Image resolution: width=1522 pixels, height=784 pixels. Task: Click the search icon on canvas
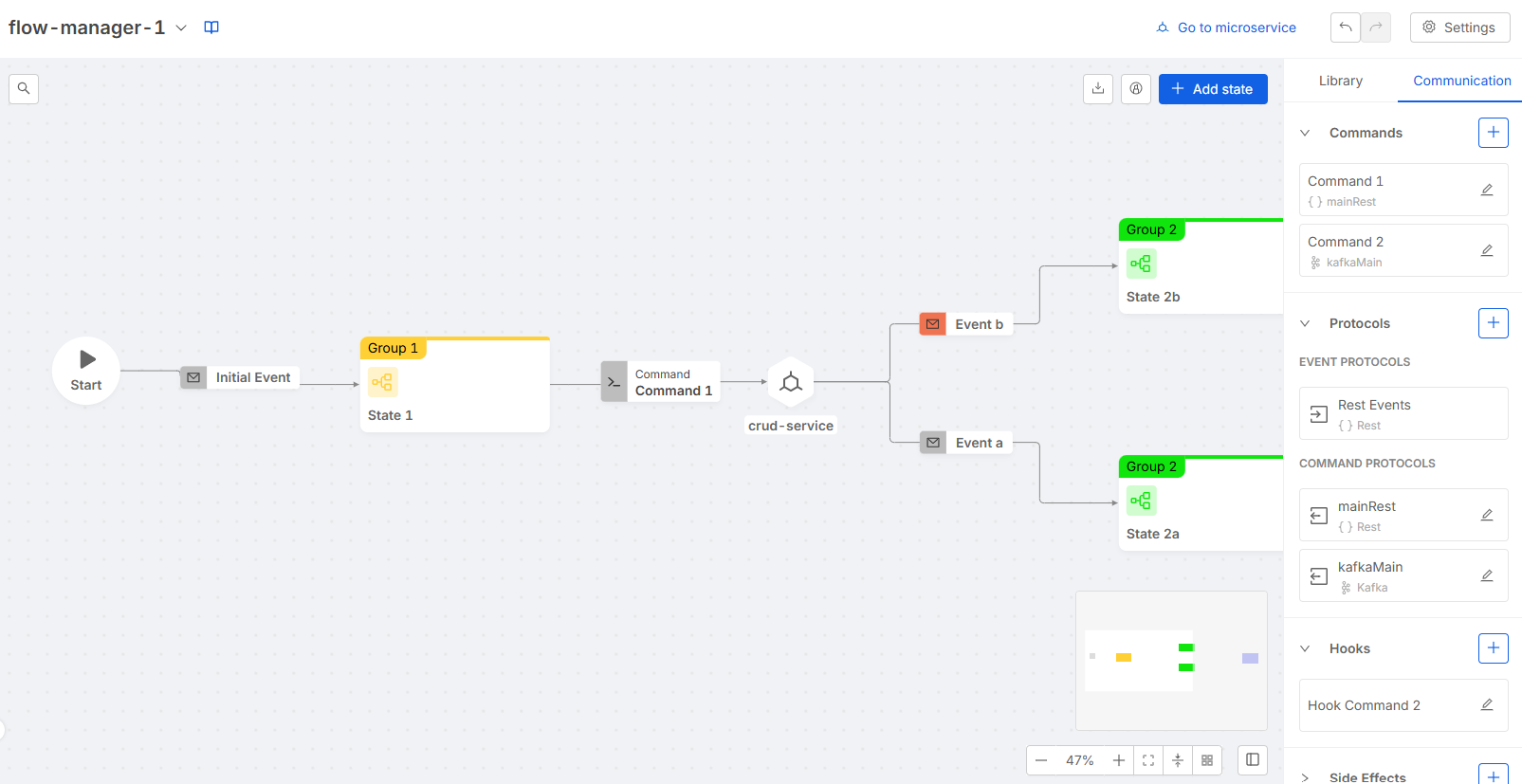click(24, 89)
